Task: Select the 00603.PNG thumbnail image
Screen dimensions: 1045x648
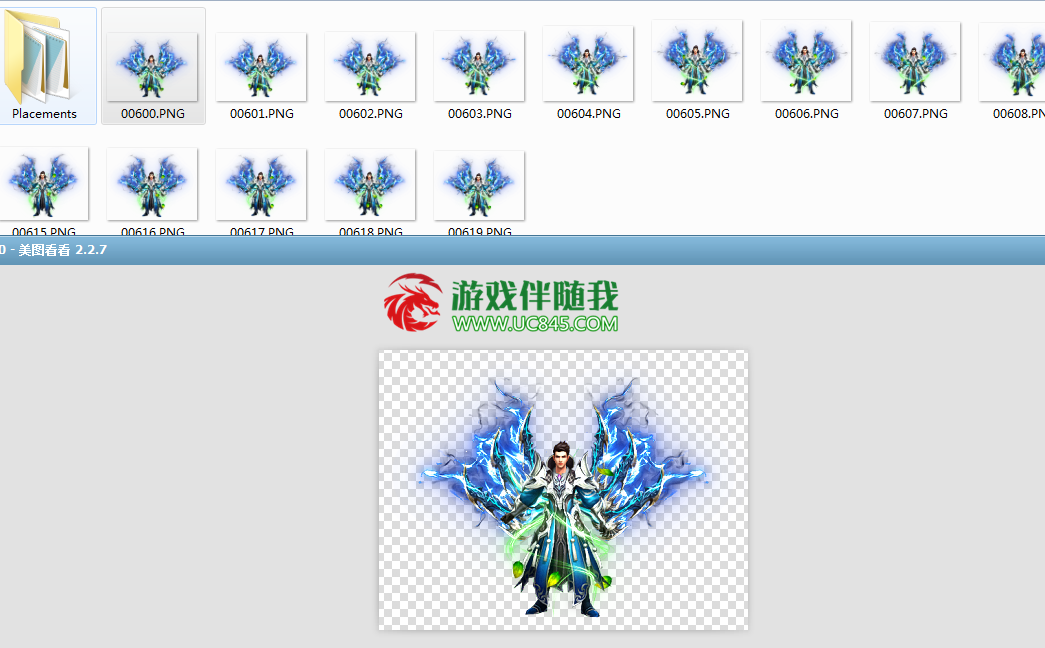Action: 479,66
